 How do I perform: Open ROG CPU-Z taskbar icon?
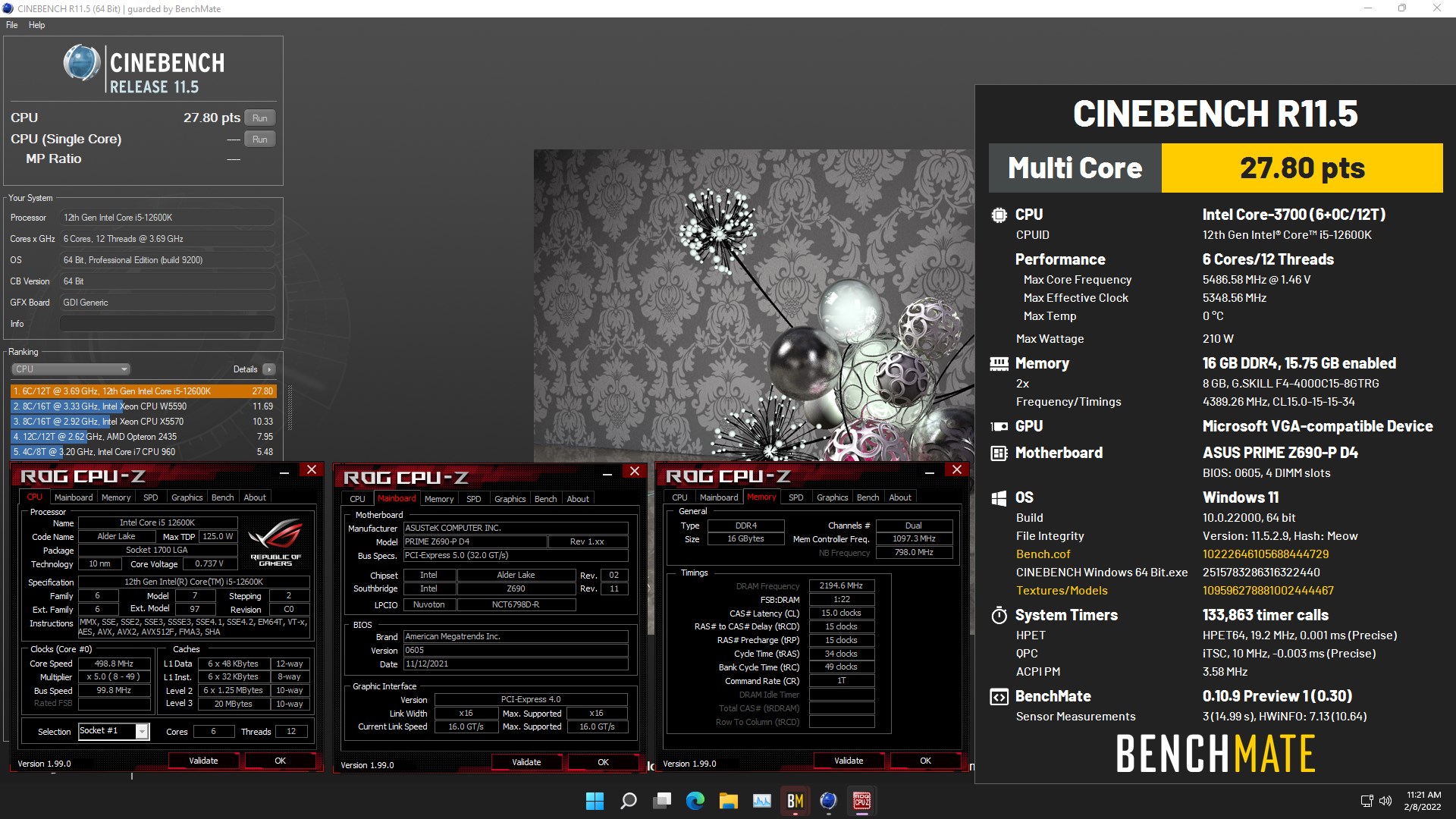862,801
